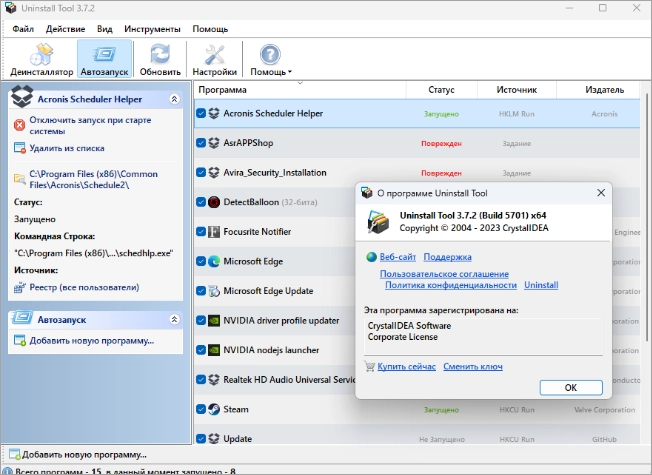
Task: Open the Деинсталлятор toolbar section
Action: (x=42, y=60)
